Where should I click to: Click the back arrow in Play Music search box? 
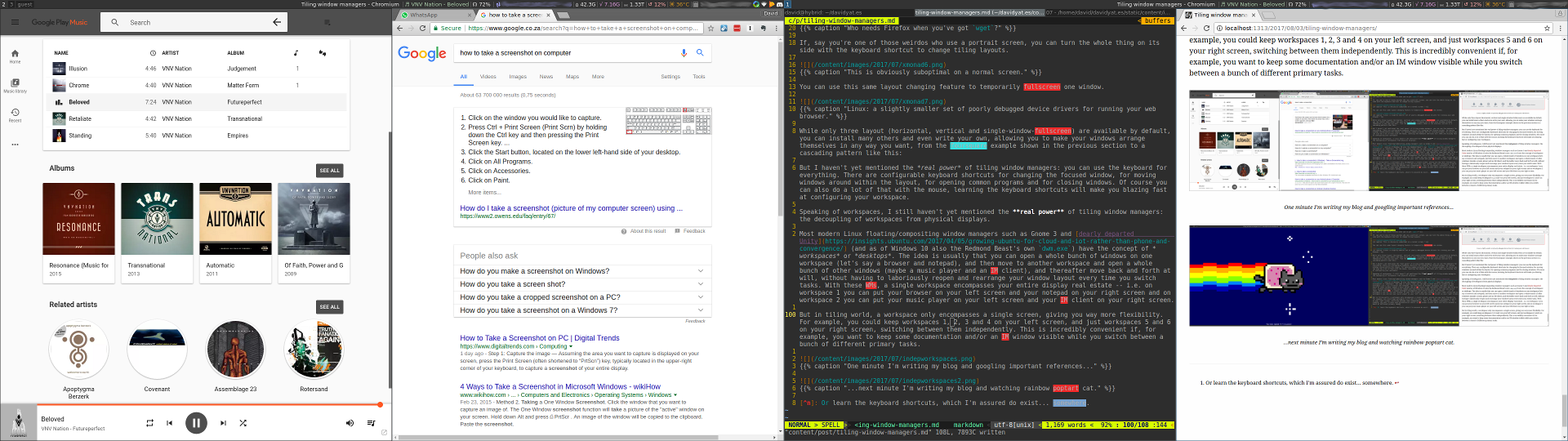[x=277, y=22]
